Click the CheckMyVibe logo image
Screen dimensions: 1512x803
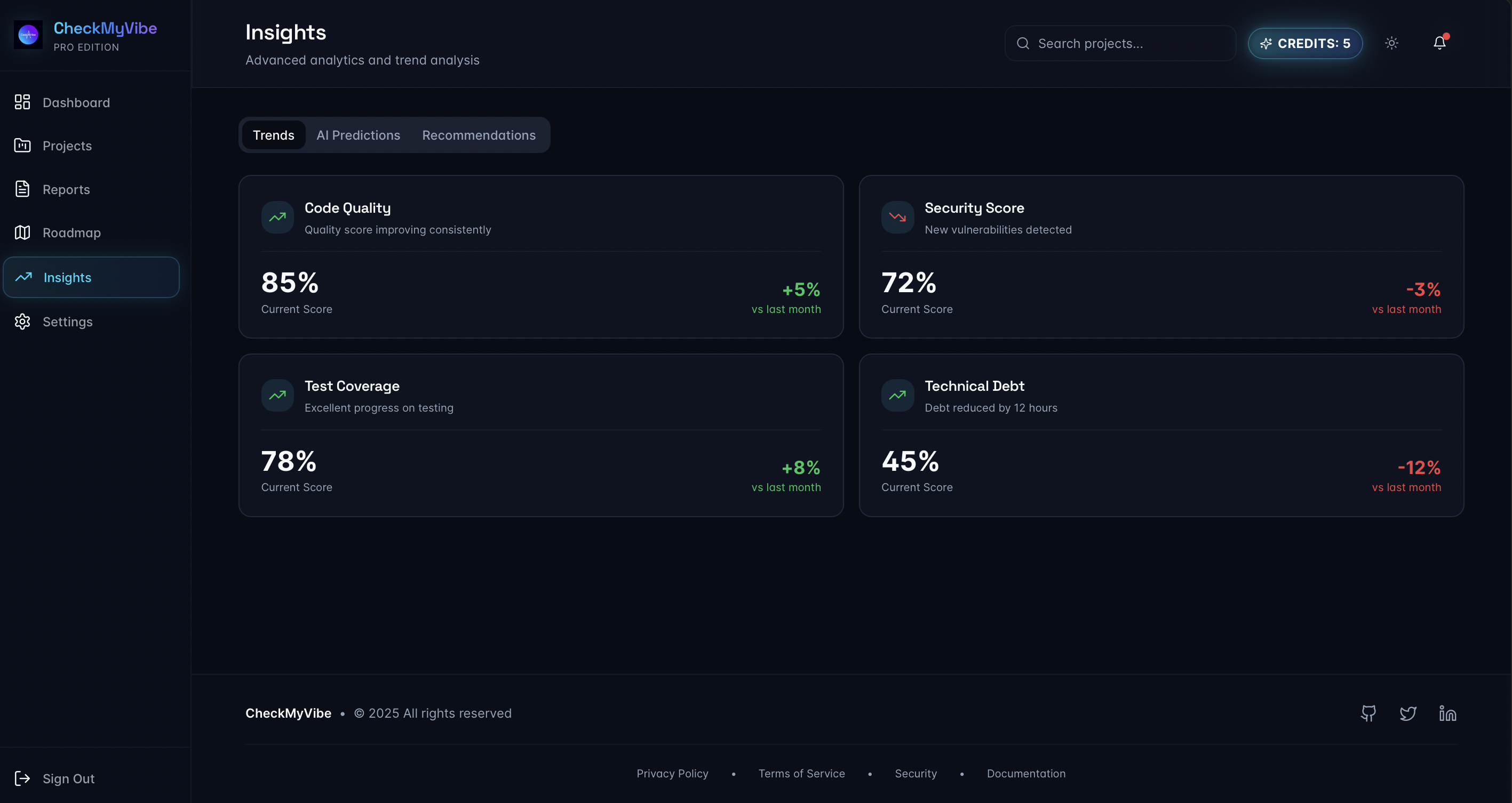coord(28,35)
